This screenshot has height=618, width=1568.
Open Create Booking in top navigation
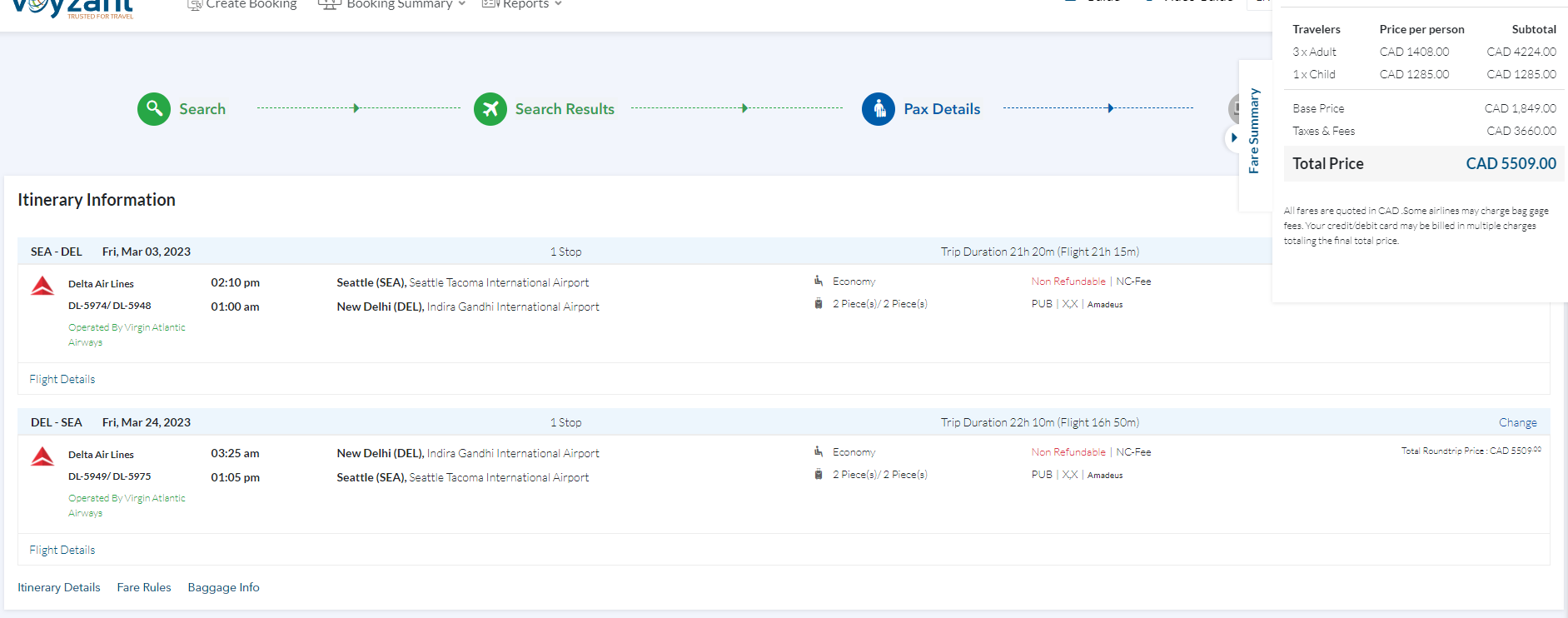coord(242,5)
